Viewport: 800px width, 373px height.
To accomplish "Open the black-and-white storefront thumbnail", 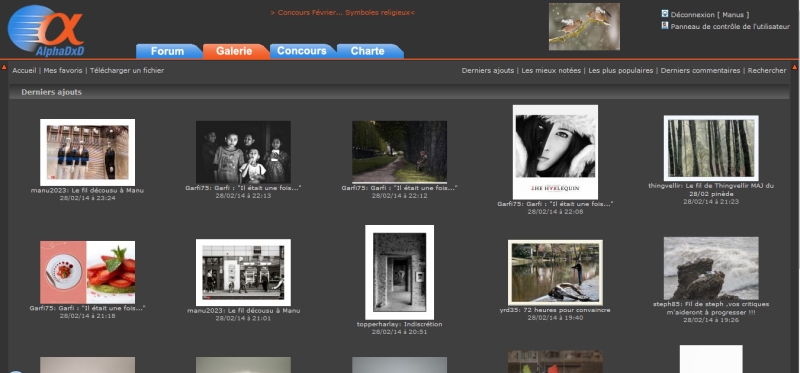I will tap(243, 272).
